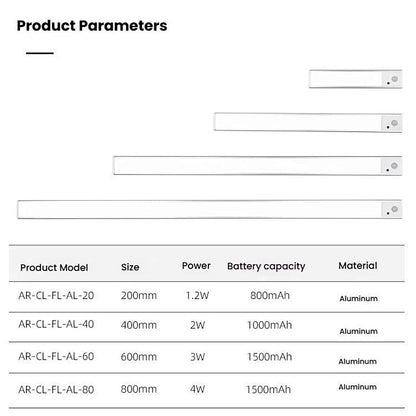Image resolution: width=416 pixels, height=416 pixels.
Task: Click the sensor on the longest light bar
Action: click(x=395, y=209)
